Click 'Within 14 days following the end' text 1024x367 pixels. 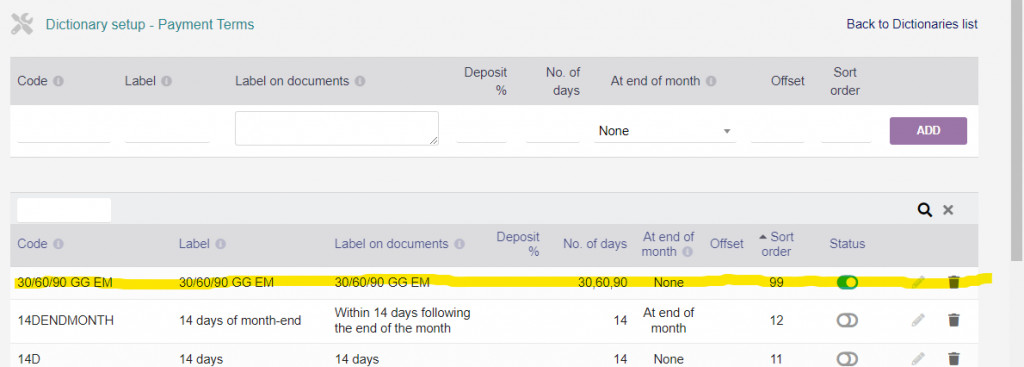pyautogui.click(x=402, y=320)
